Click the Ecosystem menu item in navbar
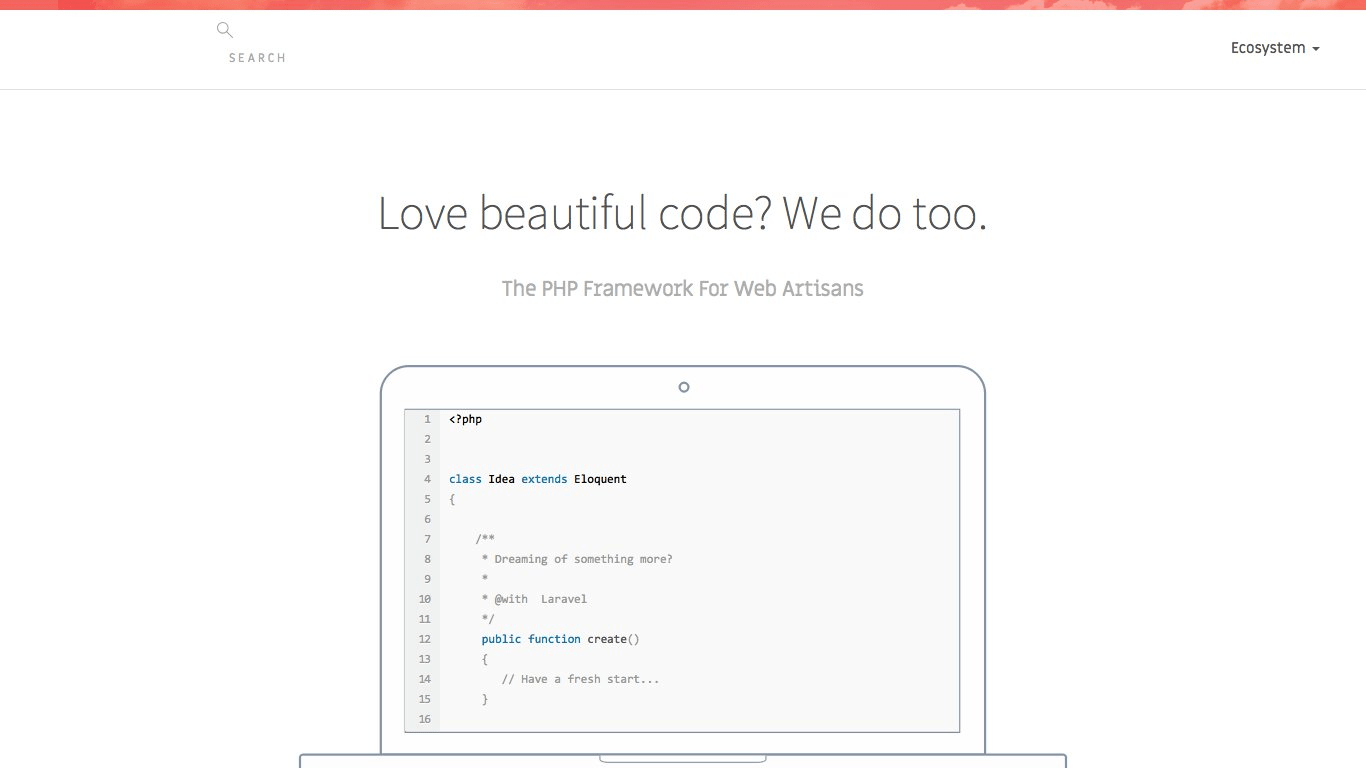This screenshot has width=1366, height=768. [1268, 47]
